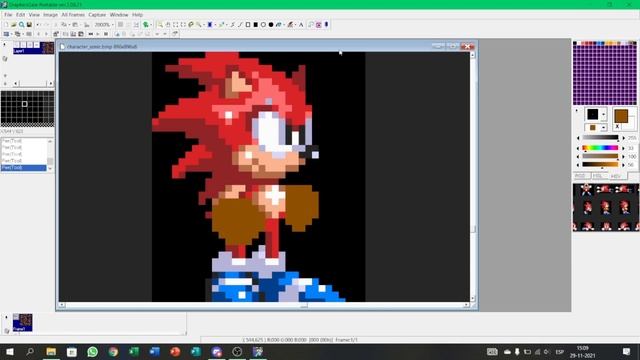Select the Flood fill tool

[x=278, y=24]
